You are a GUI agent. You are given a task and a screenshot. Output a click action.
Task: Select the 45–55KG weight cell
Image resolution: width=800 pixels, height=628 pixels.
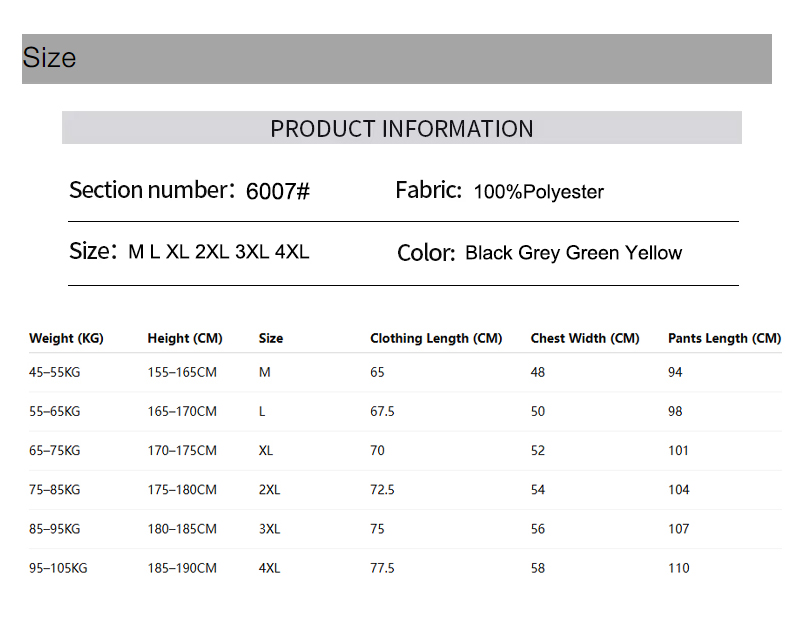(55, 372)
